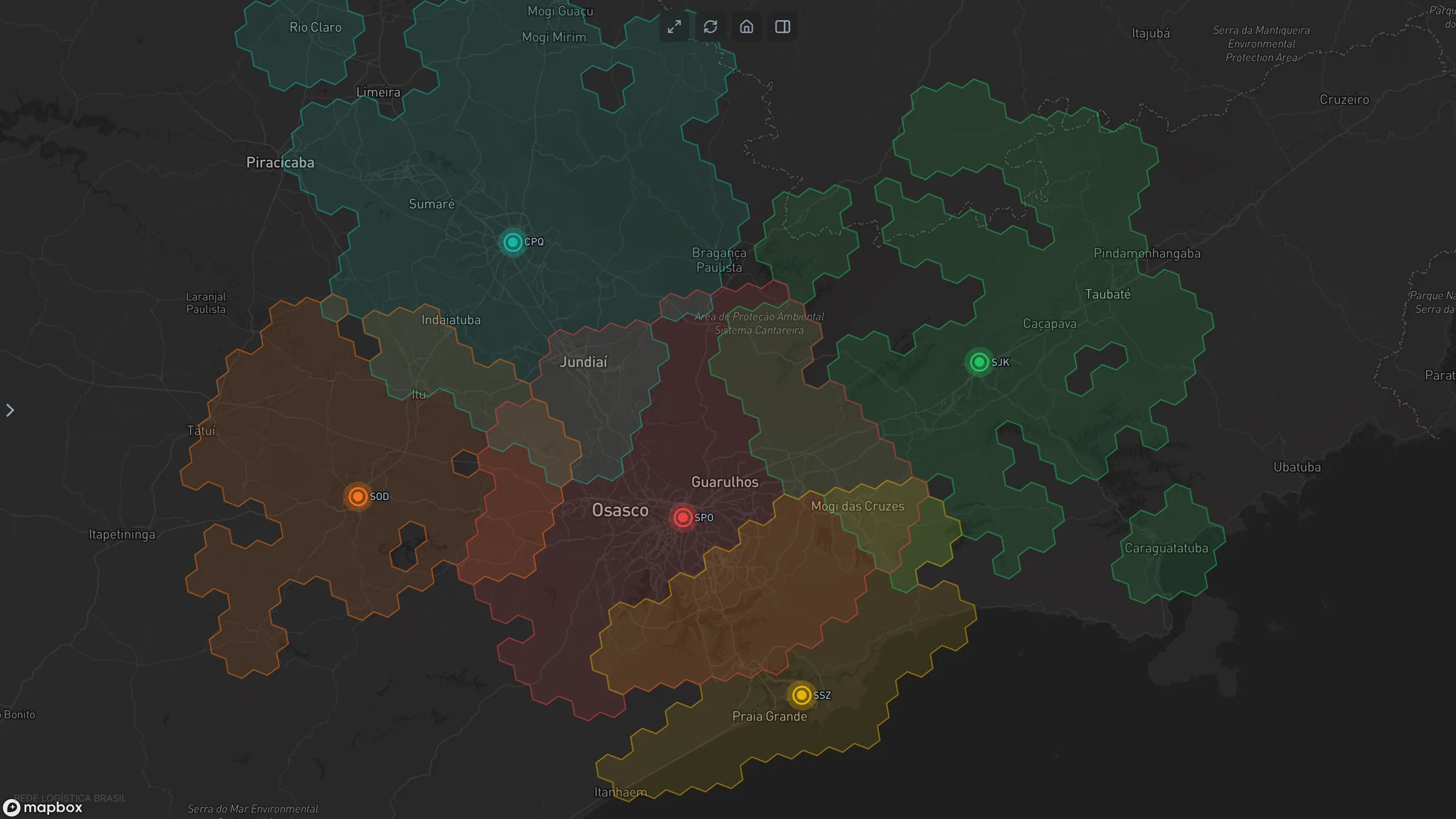The image size is (1456, 819).
Task: Click the Itapetininga label
Action: point(122,534)
